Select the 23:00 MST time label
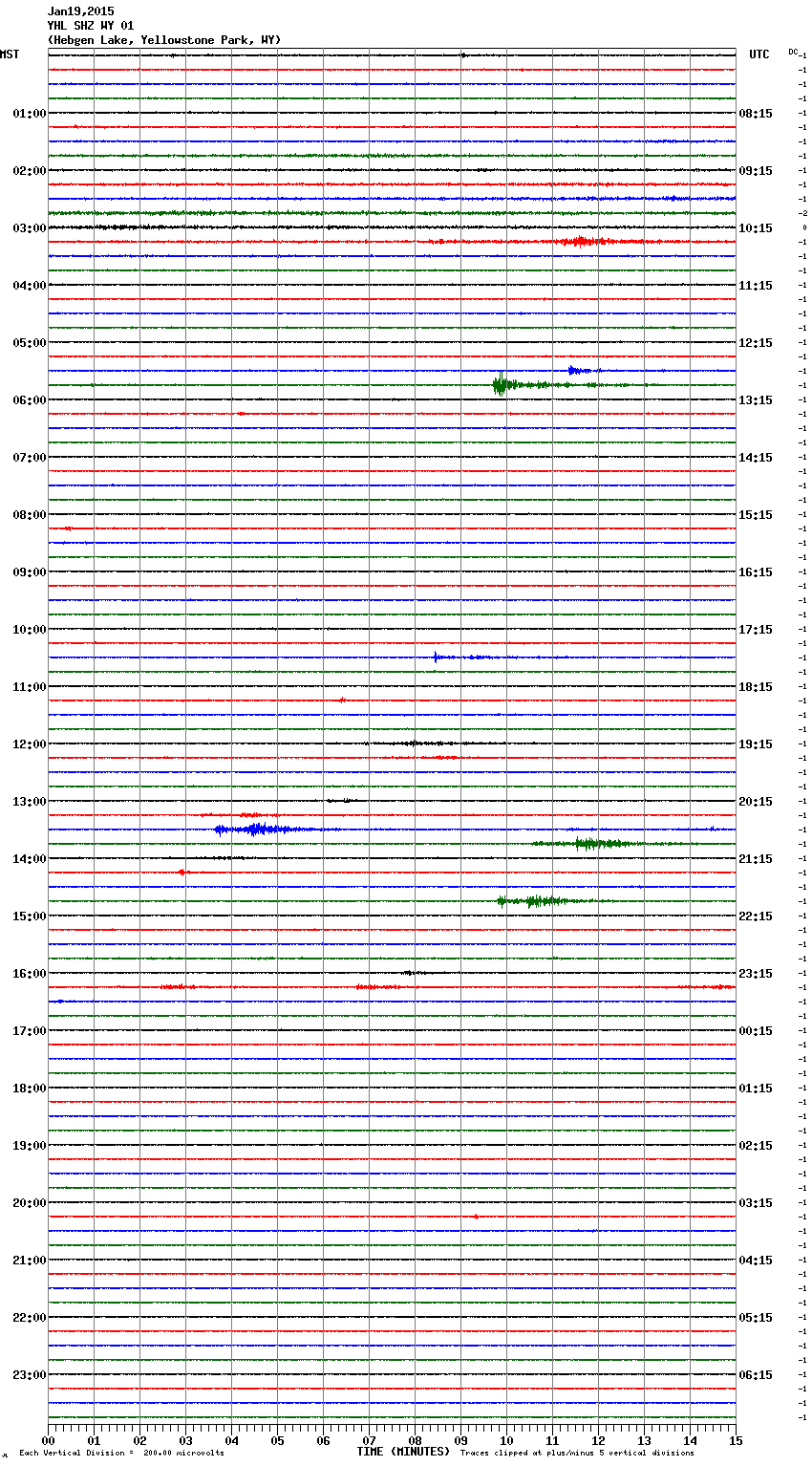This screenshot has width=812, height=1466. point(29,1375)
